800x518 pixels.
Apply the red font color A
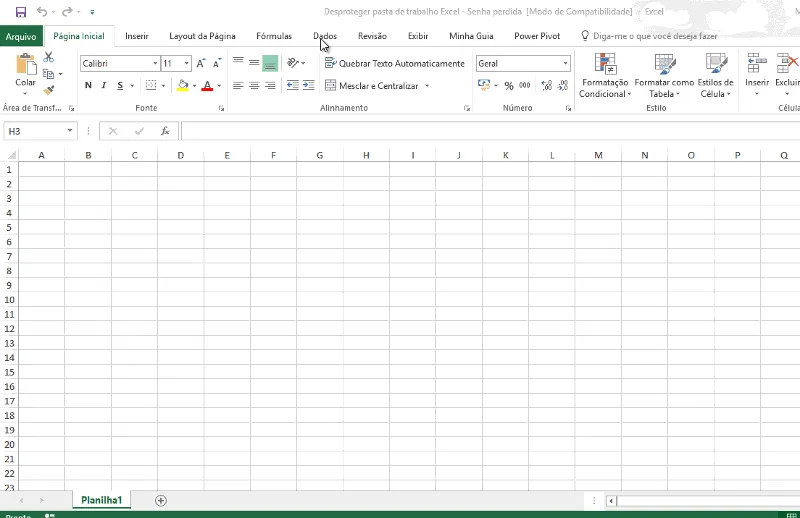(x=207, y=85)
